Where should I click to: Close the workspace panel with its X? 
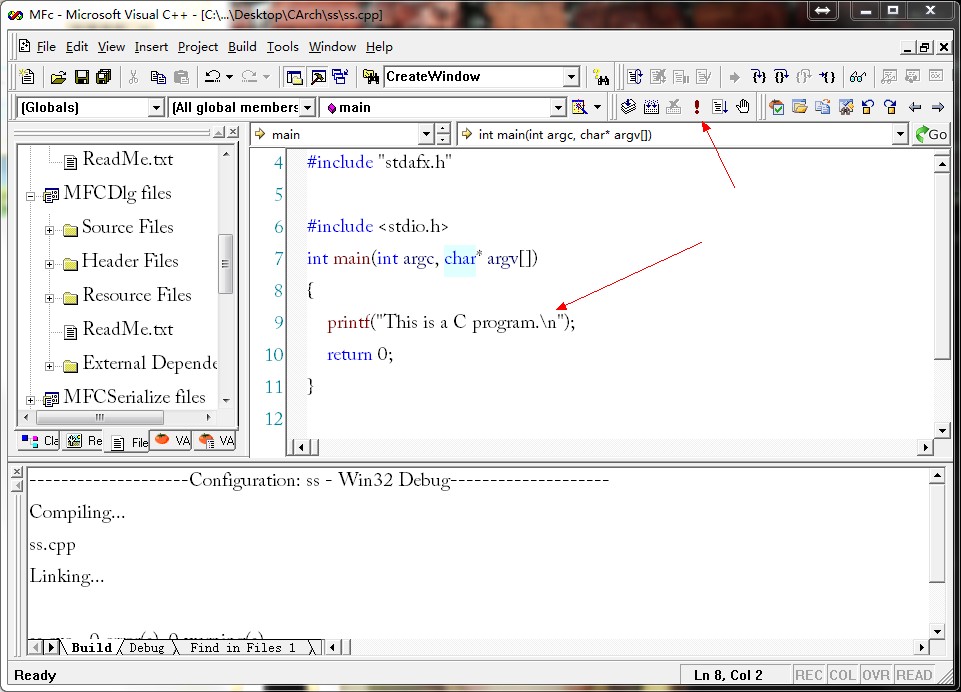click(233, 132)
